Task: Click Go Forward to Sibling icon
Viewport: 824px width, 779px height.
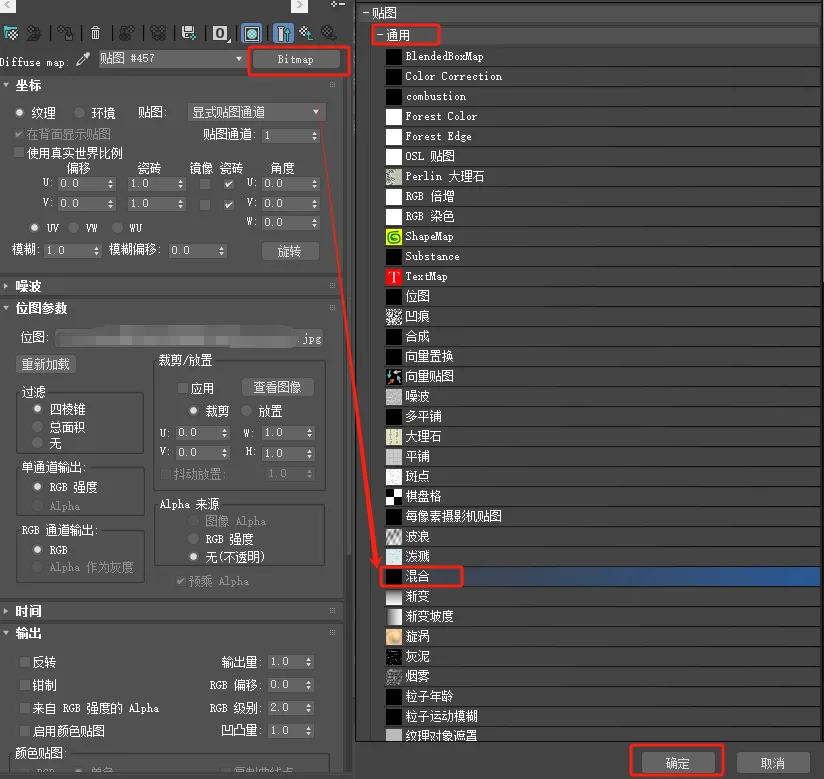Action: [x=329, y=34]
